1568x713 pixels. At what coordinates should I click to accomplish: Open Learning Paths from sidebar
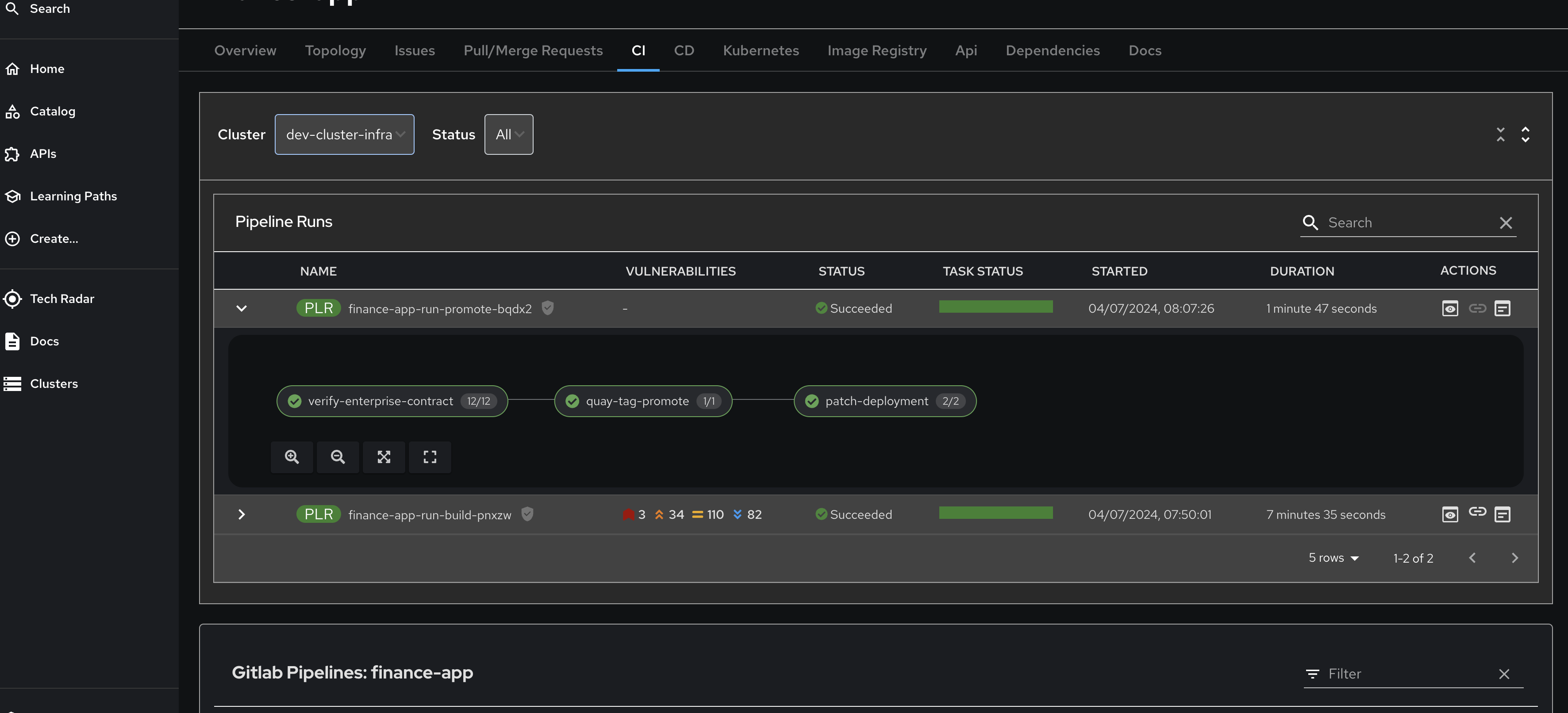tap(73, 196)
